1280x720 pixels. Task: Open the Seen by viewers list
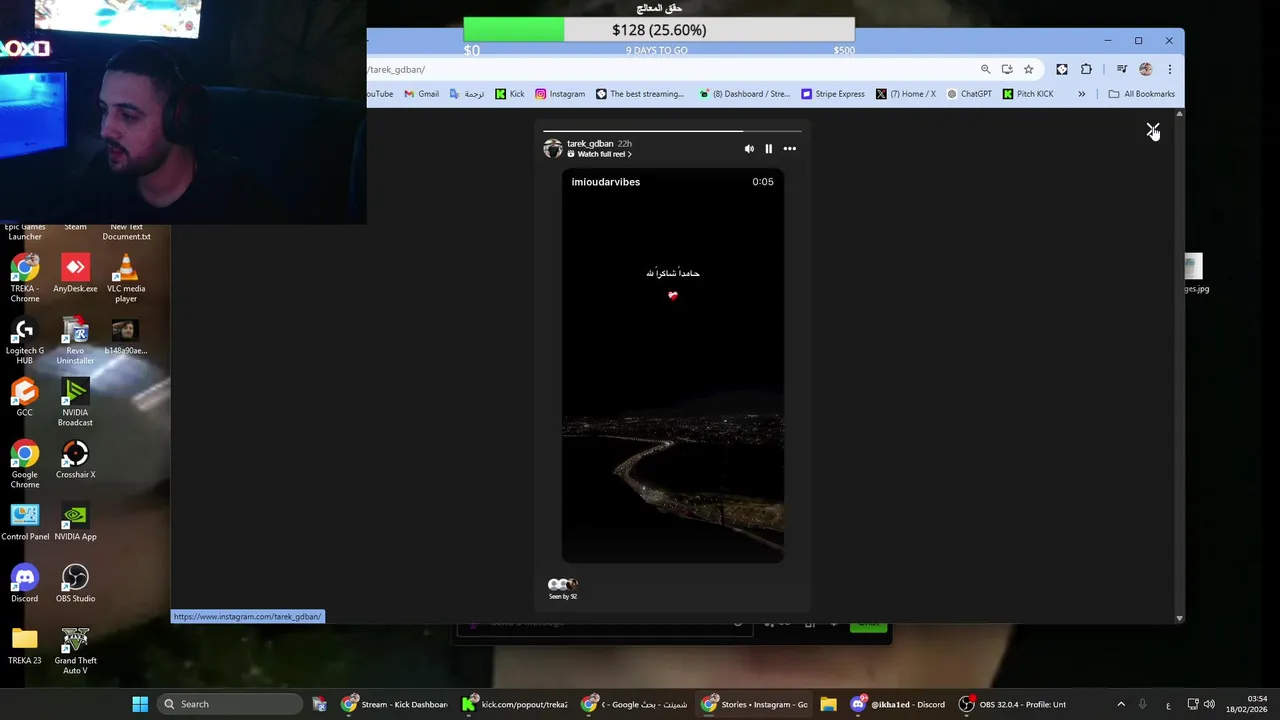click(x=563, y=589)
